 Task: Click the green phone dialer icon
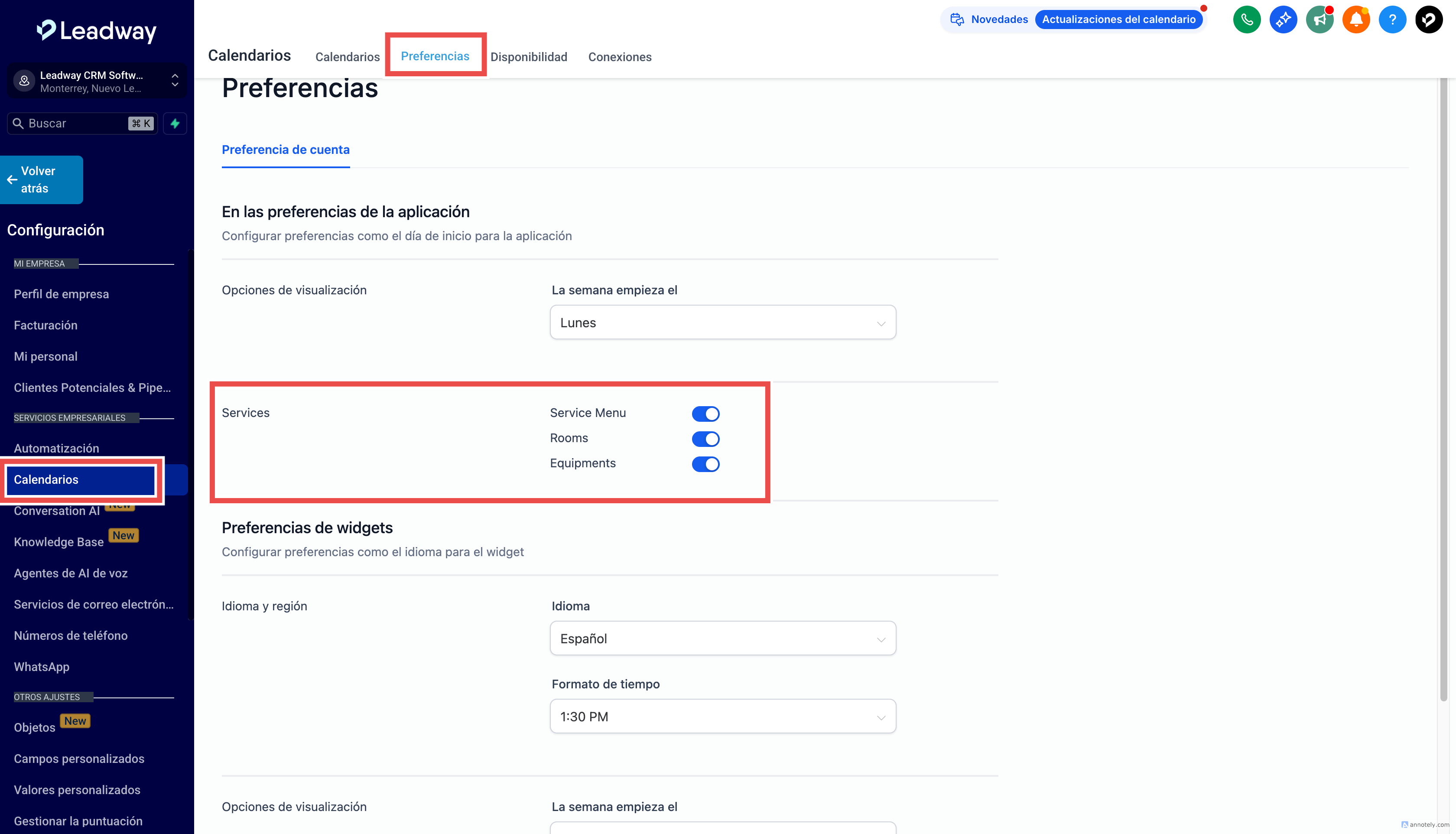click(1246, 20)
